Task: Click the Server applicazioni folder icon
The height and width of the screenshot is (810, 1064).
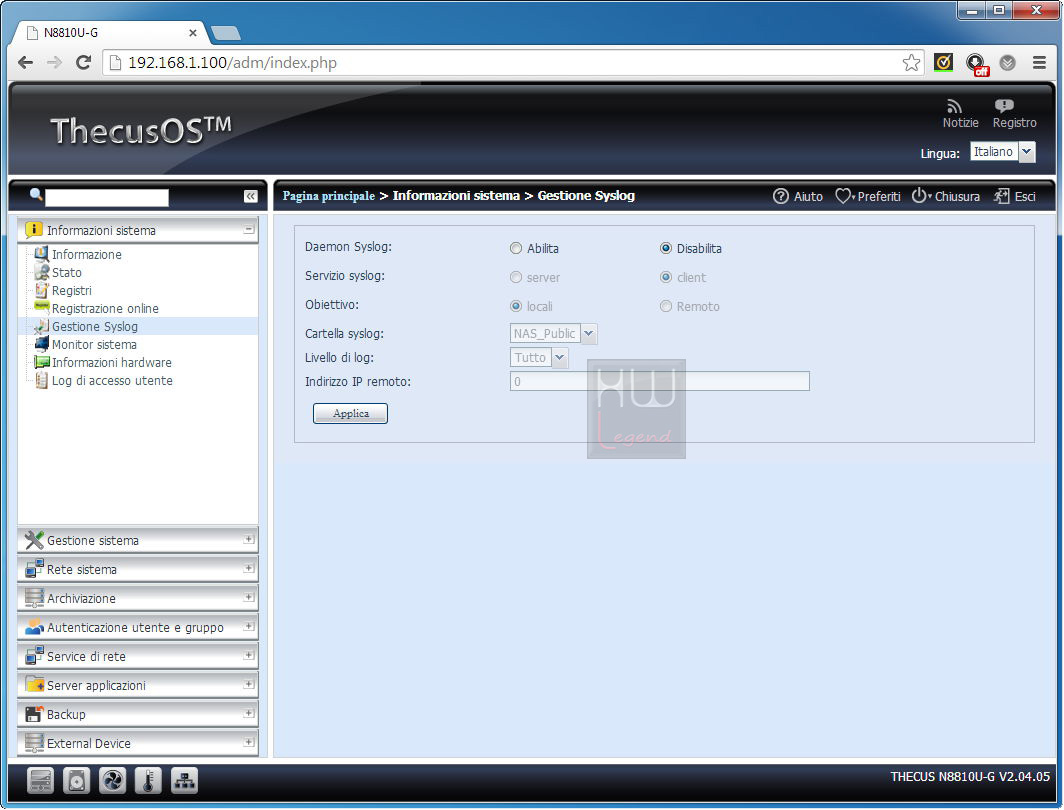Action: tap(34, 684)
